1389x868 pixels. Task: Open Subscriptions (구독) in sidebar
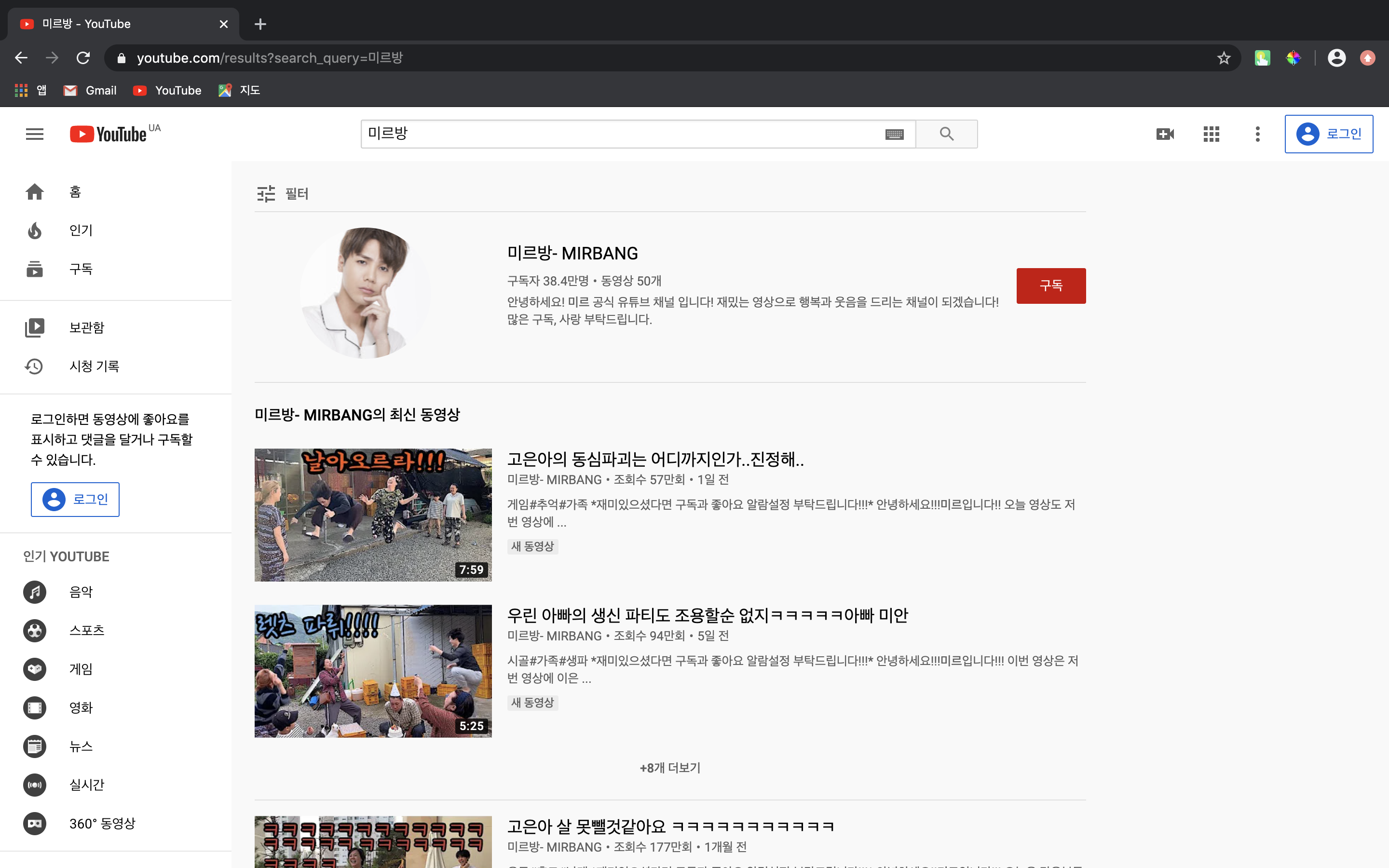(x=81, y=269)
